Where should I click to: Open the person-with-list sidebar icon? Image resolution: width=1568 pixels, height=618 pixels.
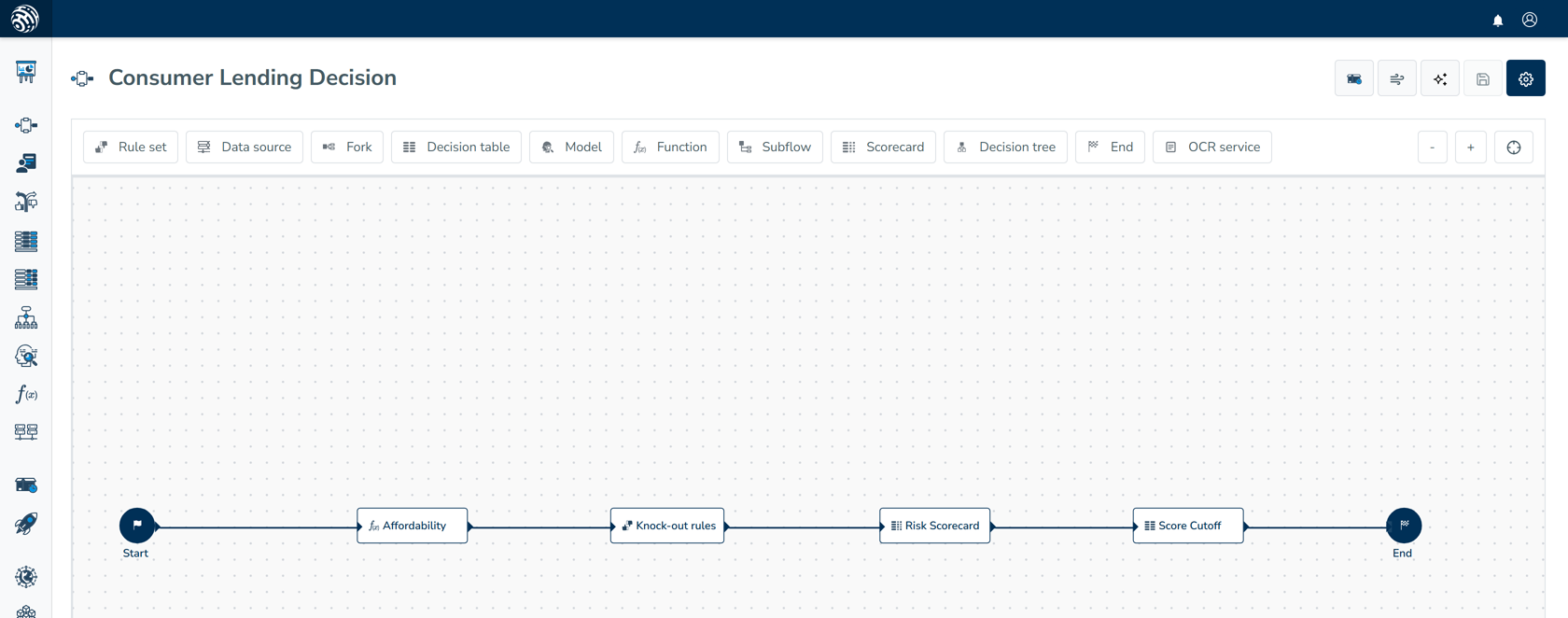(26, 163)
